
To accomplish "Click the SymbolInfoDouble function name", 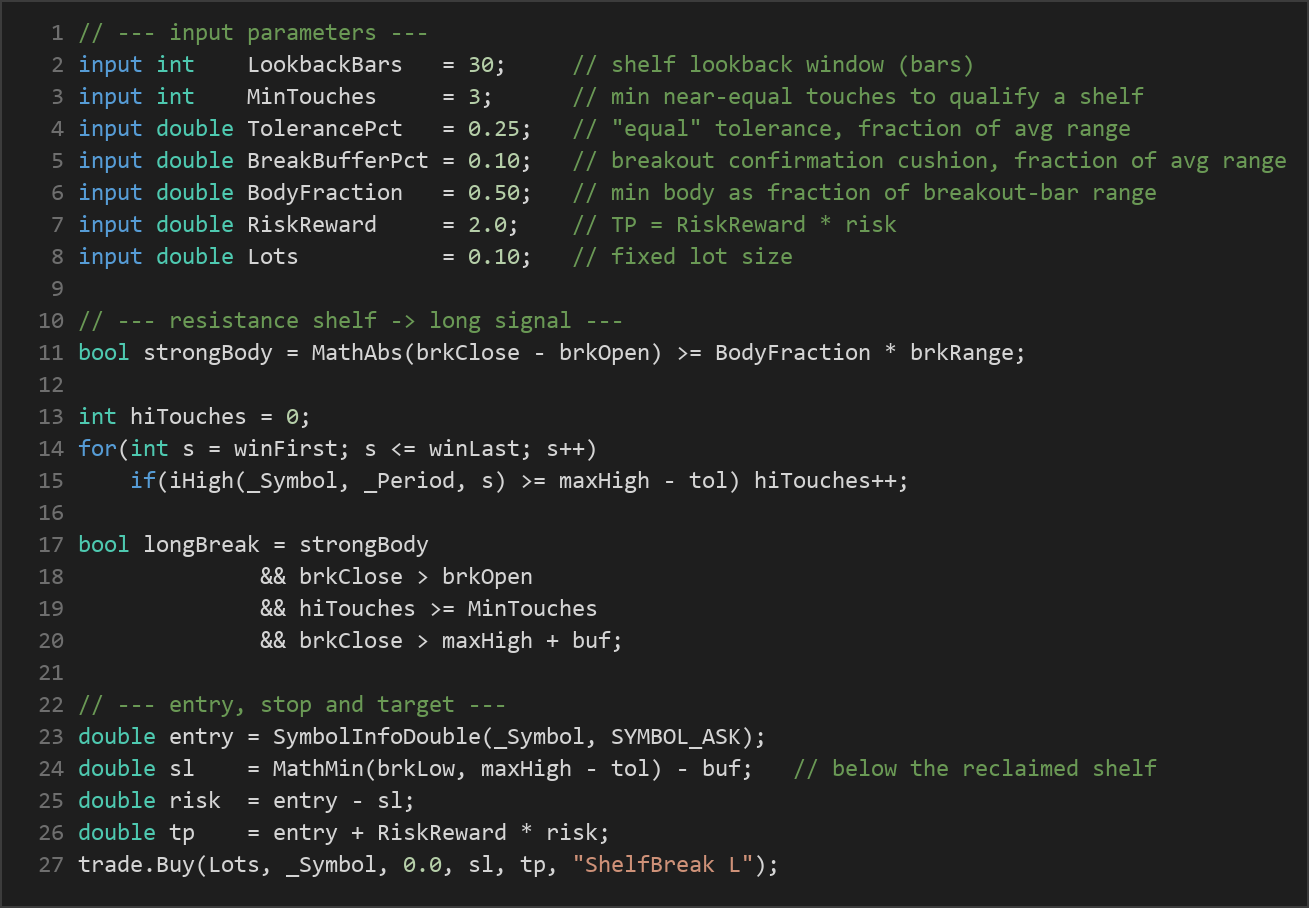I will pyautogui.click(x=377, y=736).
